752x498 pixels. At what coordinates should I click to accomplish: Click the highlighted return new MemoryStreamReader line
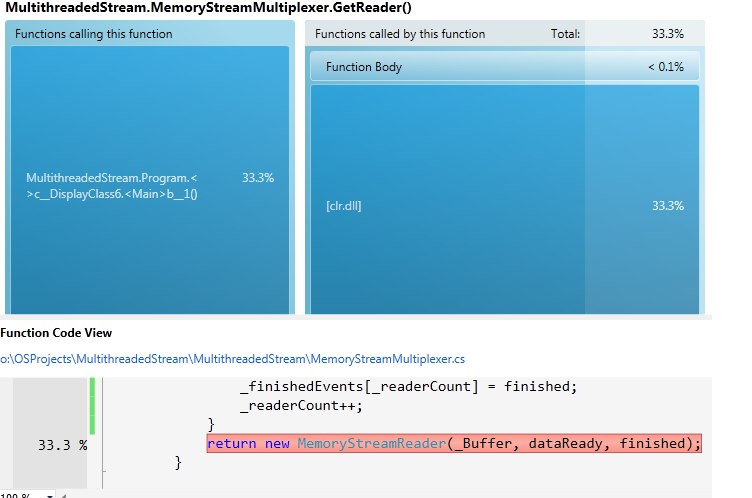click(454, 443)
